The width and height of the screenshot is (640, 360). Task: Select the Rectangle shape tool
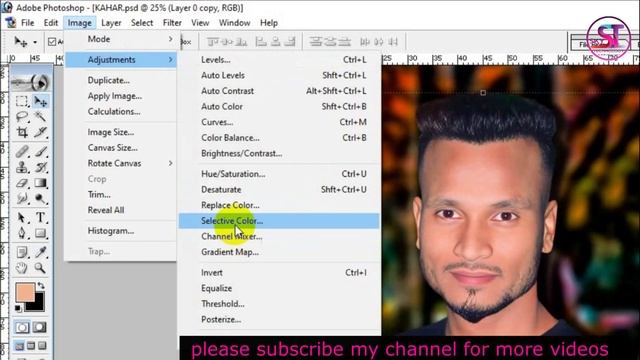click(40, 233)
